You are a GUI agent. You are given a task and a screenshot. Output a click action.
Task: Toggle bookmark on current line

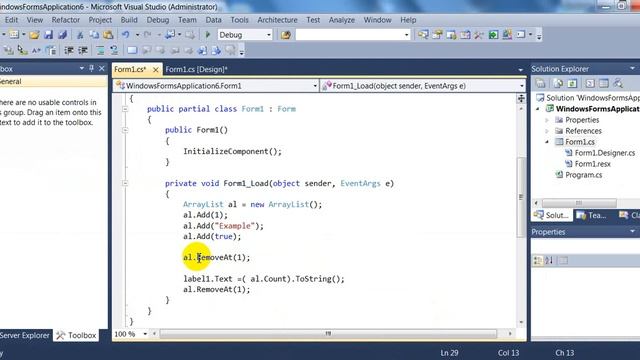132,51
